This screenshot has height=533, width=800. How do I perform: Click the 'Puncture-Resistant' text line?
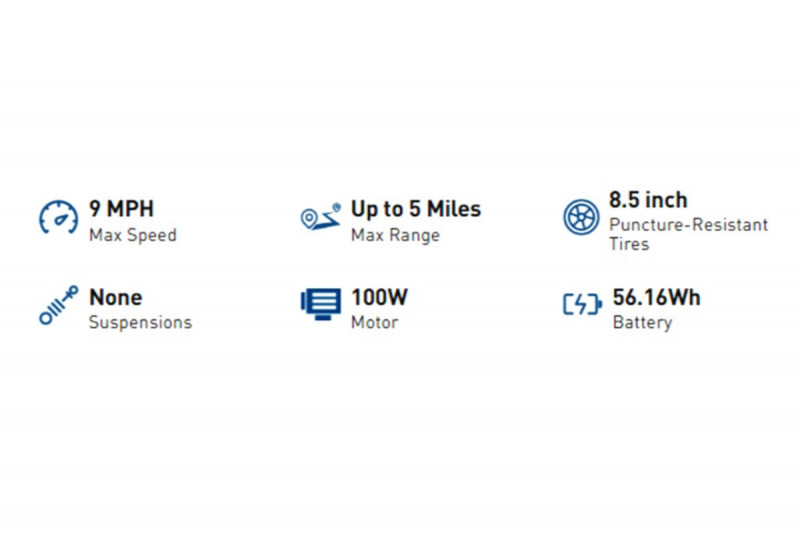[688, 225]
